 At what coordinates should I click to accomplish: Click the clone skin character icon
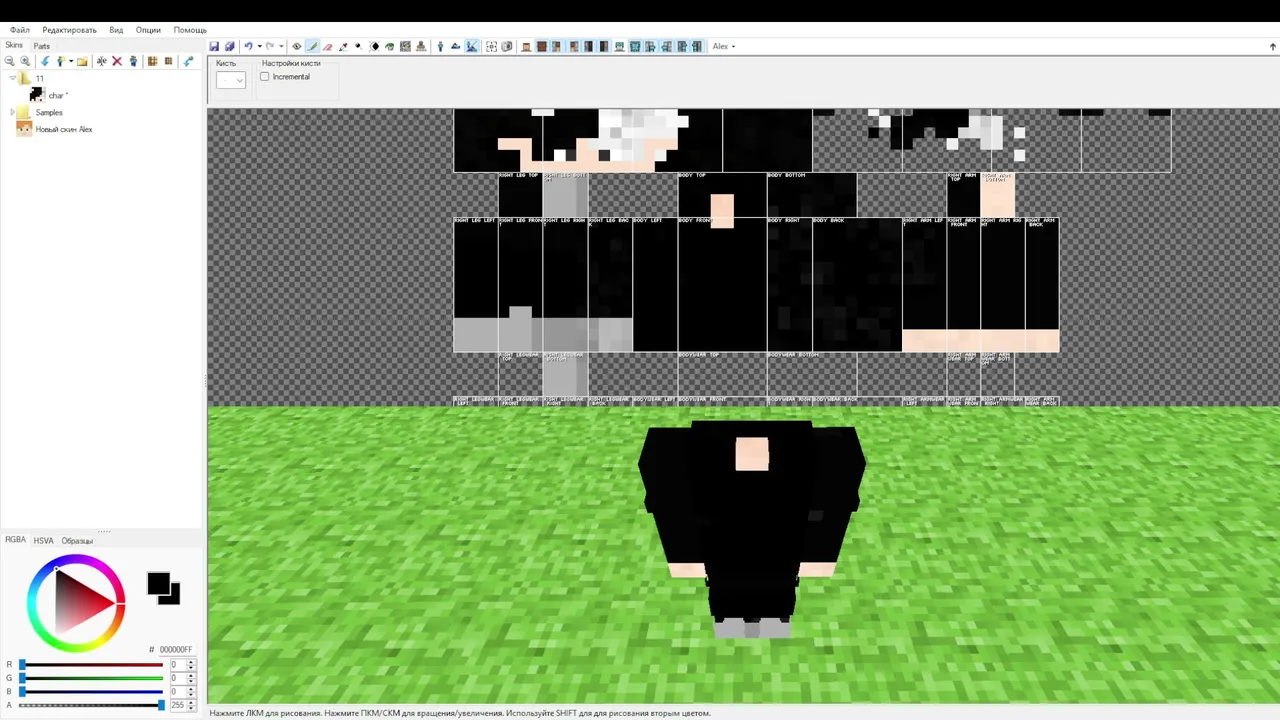(133, 61)
